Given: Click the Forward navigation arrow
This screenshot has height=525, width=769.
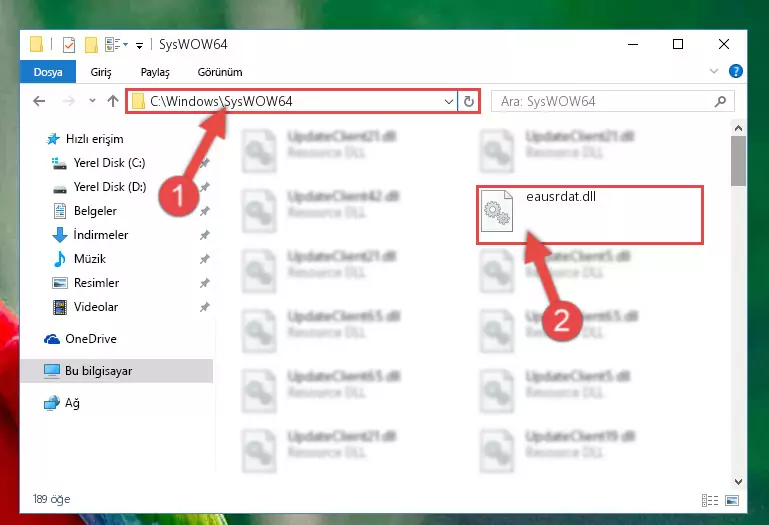Looking at the screenshot, I should 69,101.
